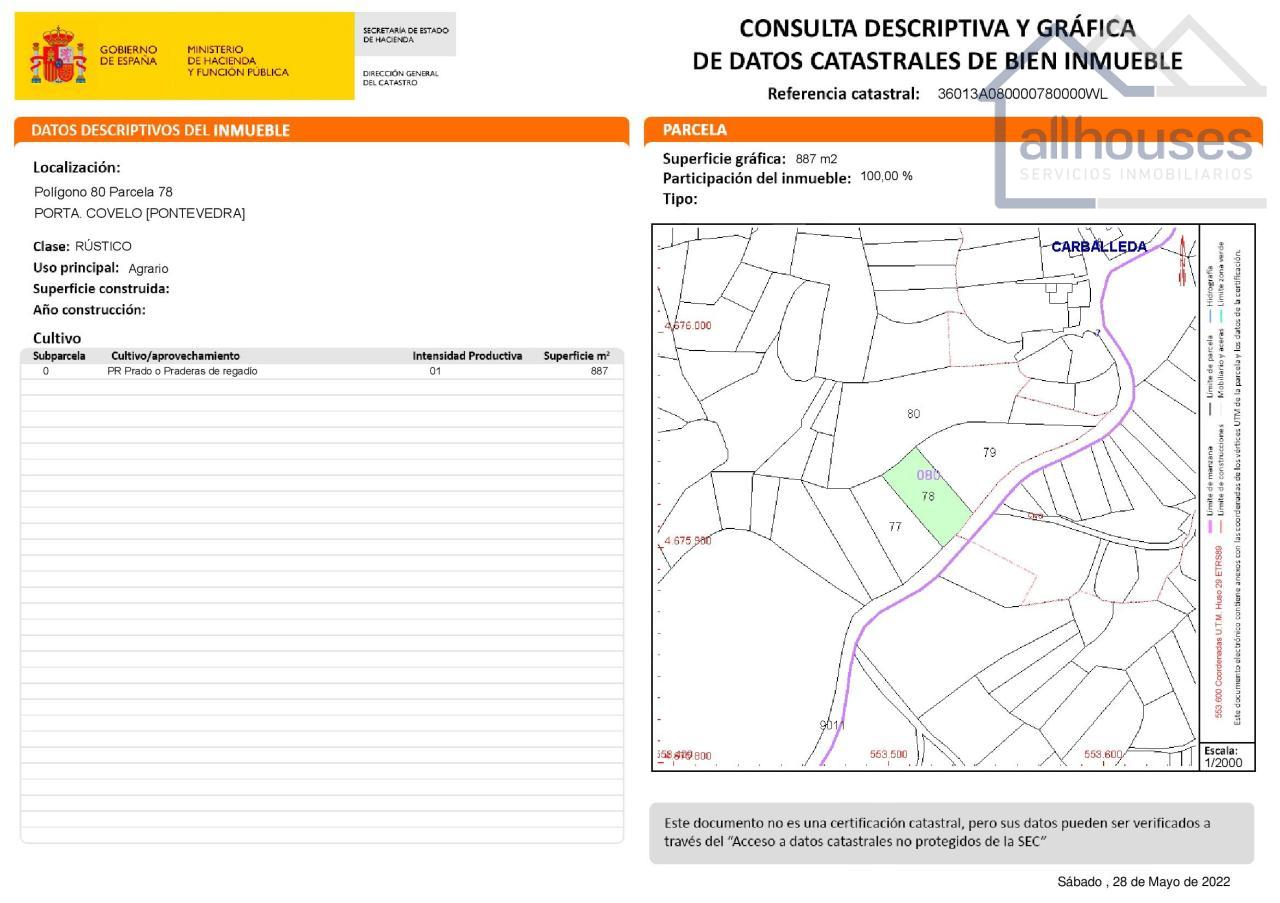The image size is (1280, 903).
Task: Click the Mobiliario y aceras legend symbol
Action: 1220,410
